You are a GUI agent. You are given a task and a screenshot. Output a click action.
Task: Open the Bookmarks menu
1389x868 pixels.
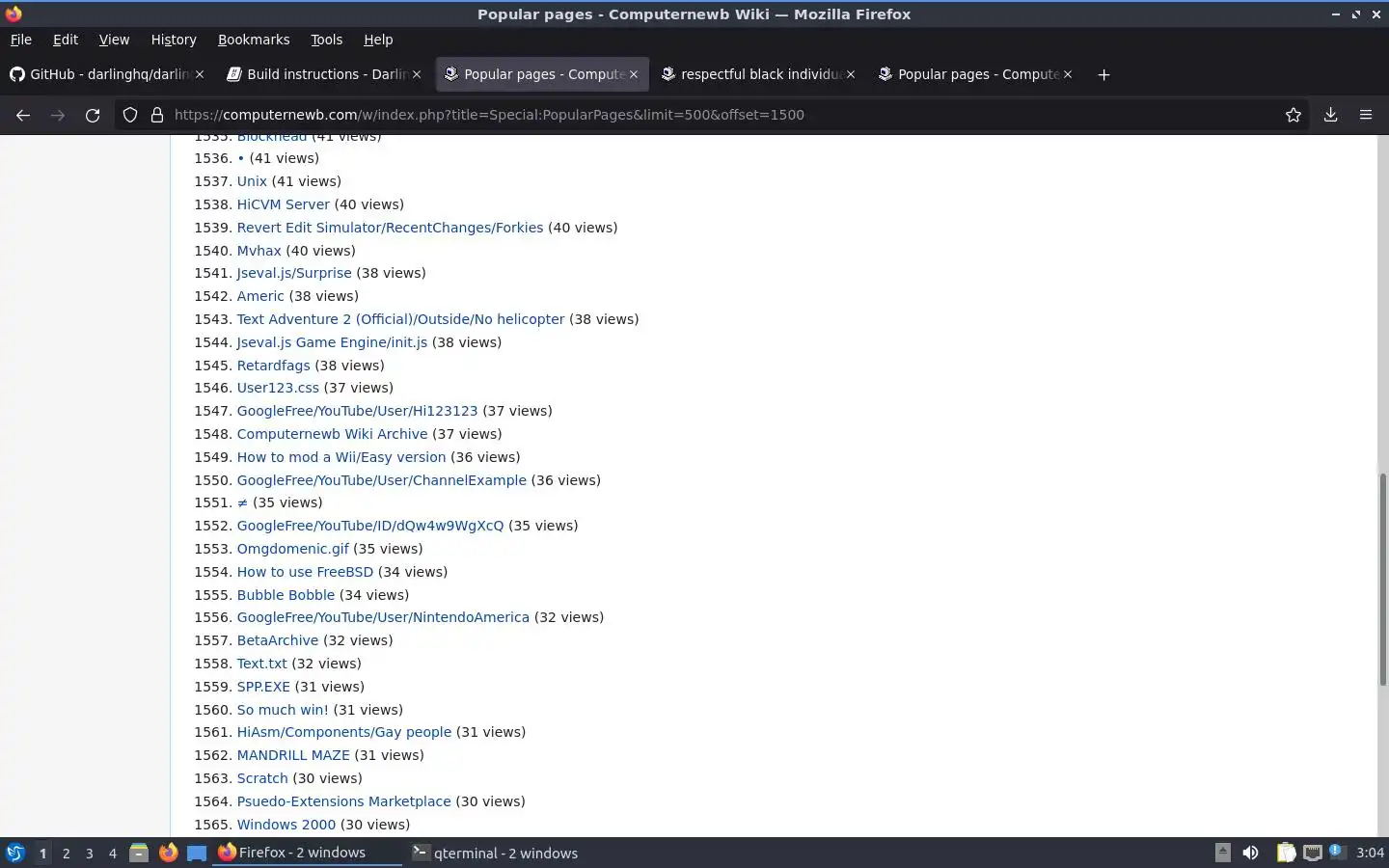254,40
